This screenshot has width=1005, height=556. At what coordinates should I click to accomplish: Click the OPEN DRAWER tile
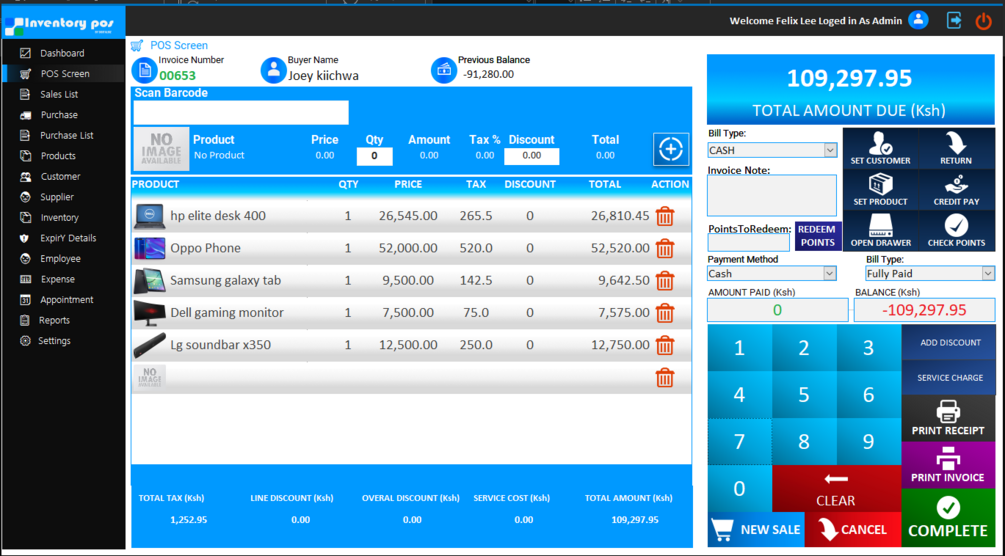[880, 230]
